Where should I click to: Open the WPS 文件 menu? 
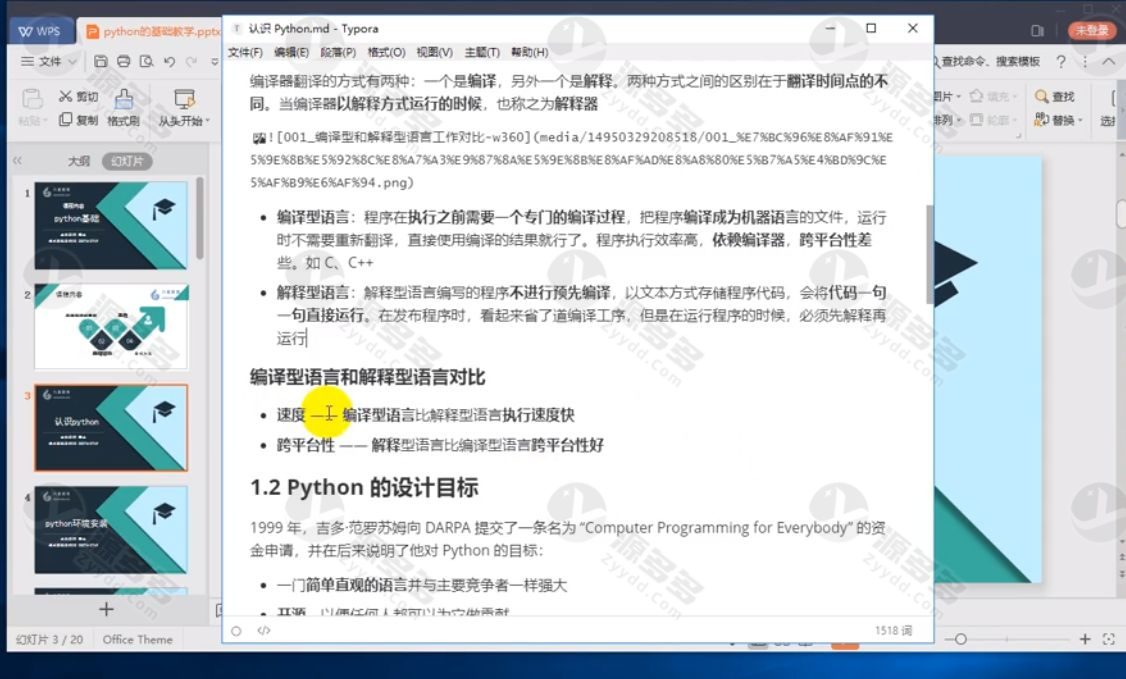tap(50, 61)
